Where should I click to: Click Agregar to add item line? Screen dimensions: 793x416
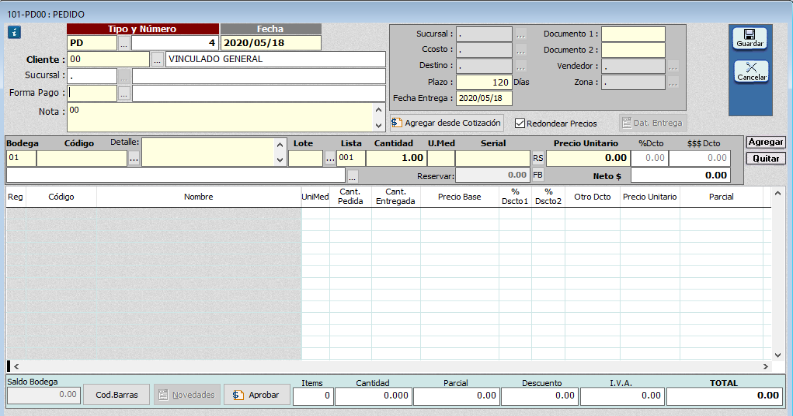point(766,142)
